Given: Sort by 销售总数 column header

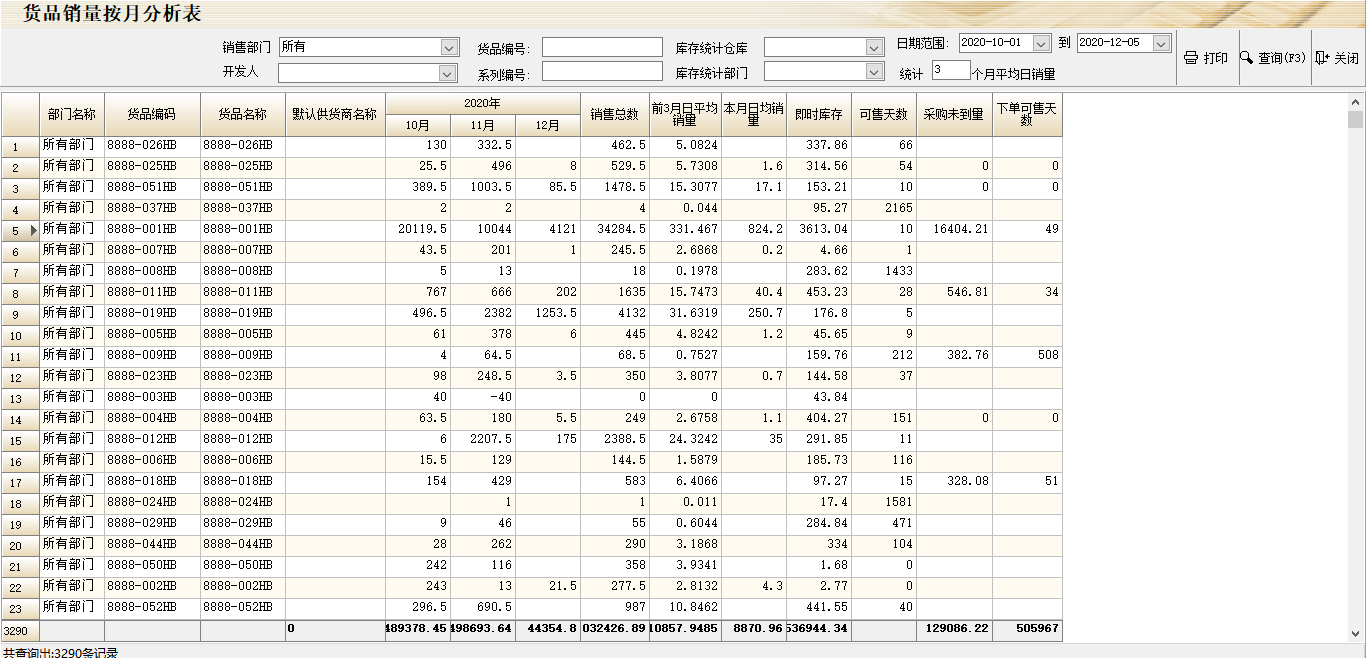Looking at the screenshot, I should 614,115.
